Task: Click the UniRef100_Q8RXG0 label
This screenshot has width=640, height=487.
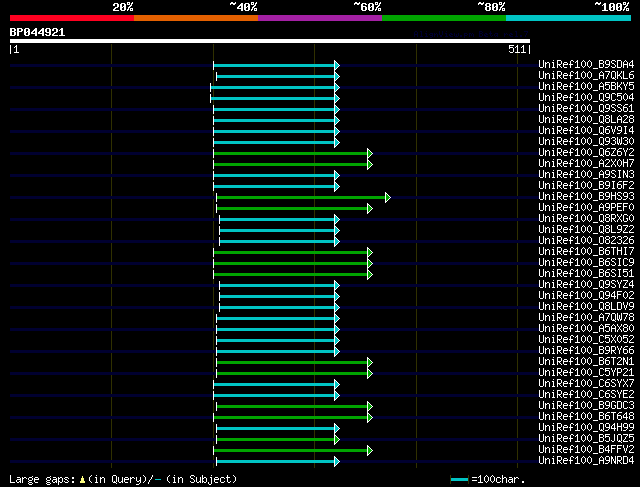Action: point(586,219)
